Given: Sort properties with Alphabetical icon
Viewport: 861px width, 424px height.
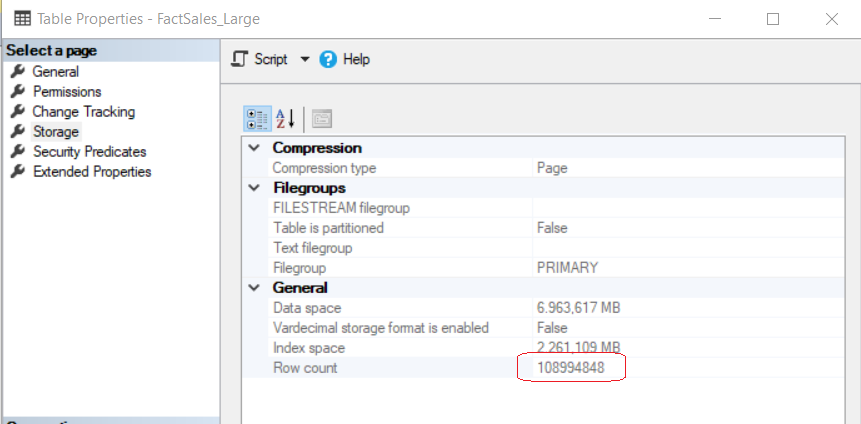Looking at the screenshot, I should 285,119.
